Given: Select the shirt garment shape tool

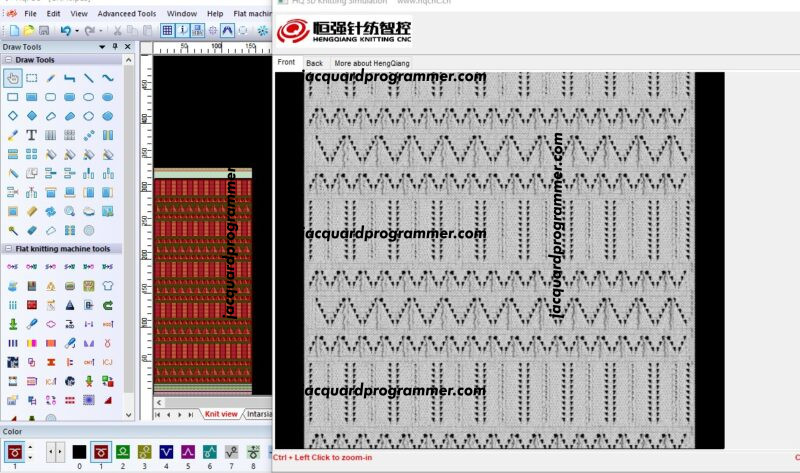Looking at the screenshot, I should pos(108,286).
